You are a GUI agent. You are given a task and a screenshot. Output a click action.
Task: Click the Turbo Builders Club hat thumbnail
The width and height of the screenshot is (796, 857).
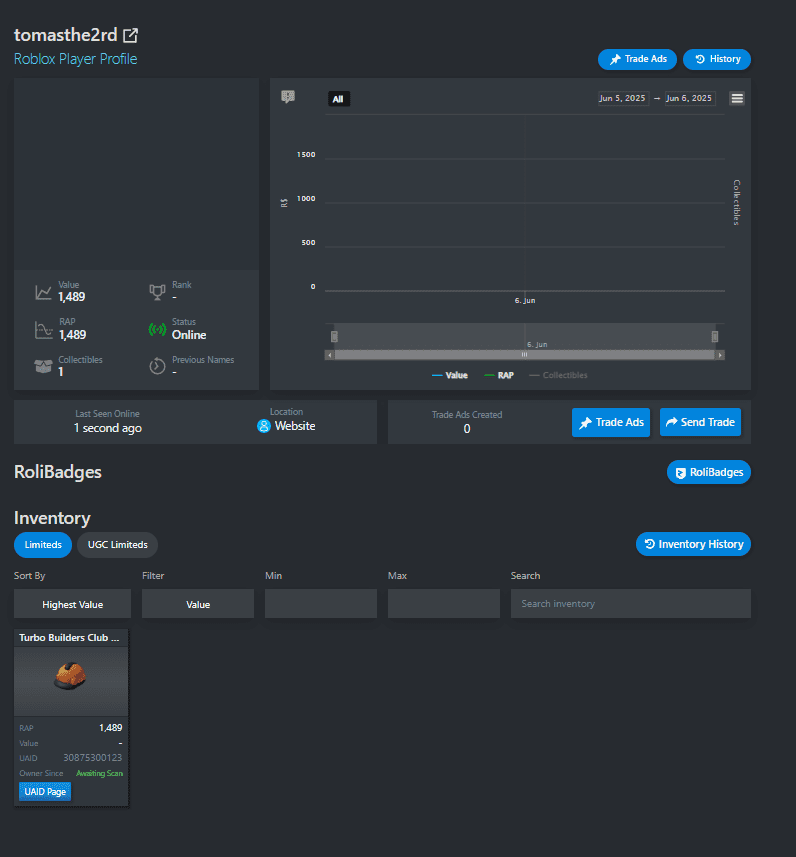coord(71,682)
